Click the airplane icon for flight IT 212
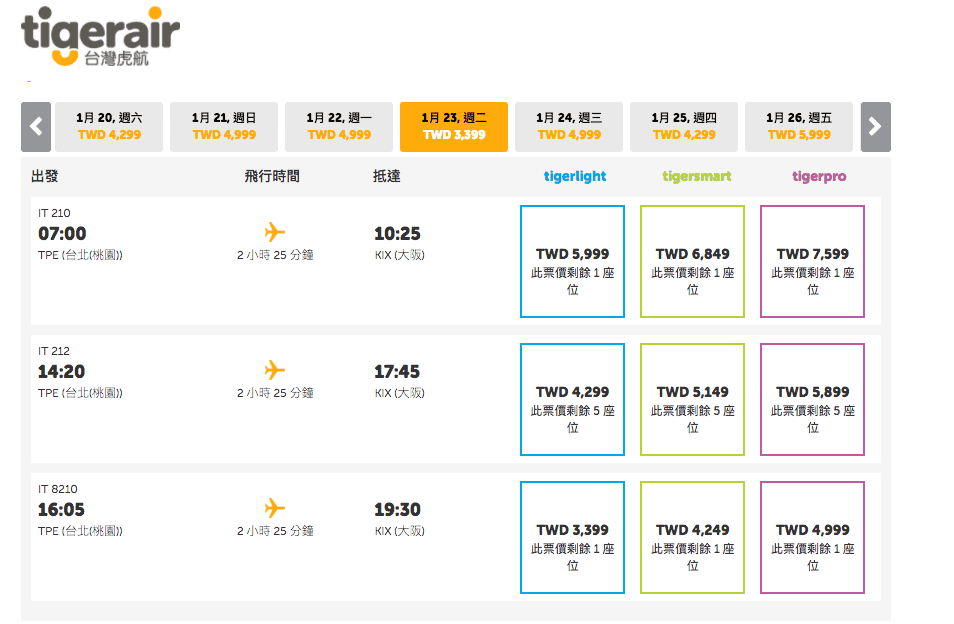 click(275, 370)
